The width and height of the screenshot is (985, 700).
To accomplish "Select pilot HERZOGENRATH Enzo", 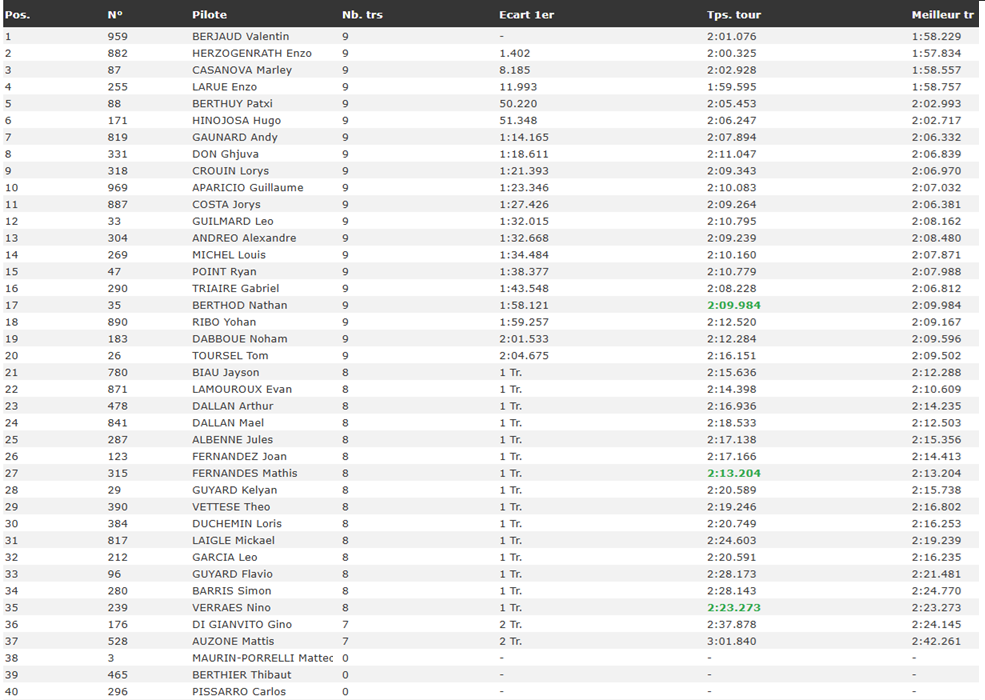I will click(251, 54).
